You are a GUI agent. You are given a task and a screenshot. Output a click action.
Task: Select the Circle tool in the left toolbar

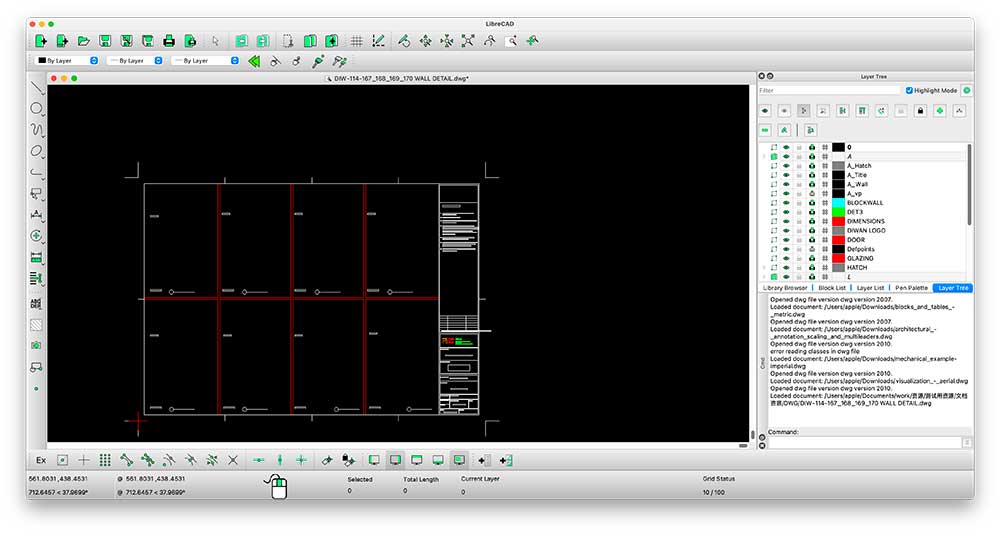click(37, 108)
